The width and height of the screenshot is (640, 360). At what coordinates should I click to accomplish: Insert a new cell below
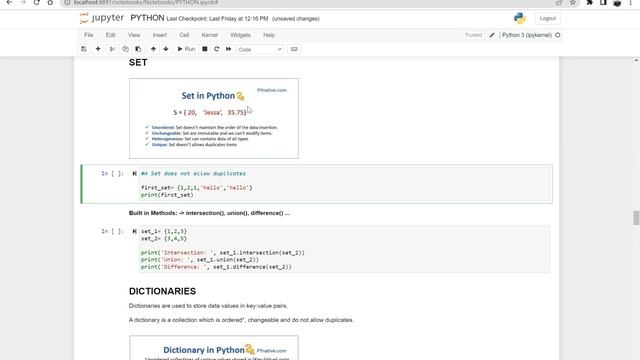(98, 49)
